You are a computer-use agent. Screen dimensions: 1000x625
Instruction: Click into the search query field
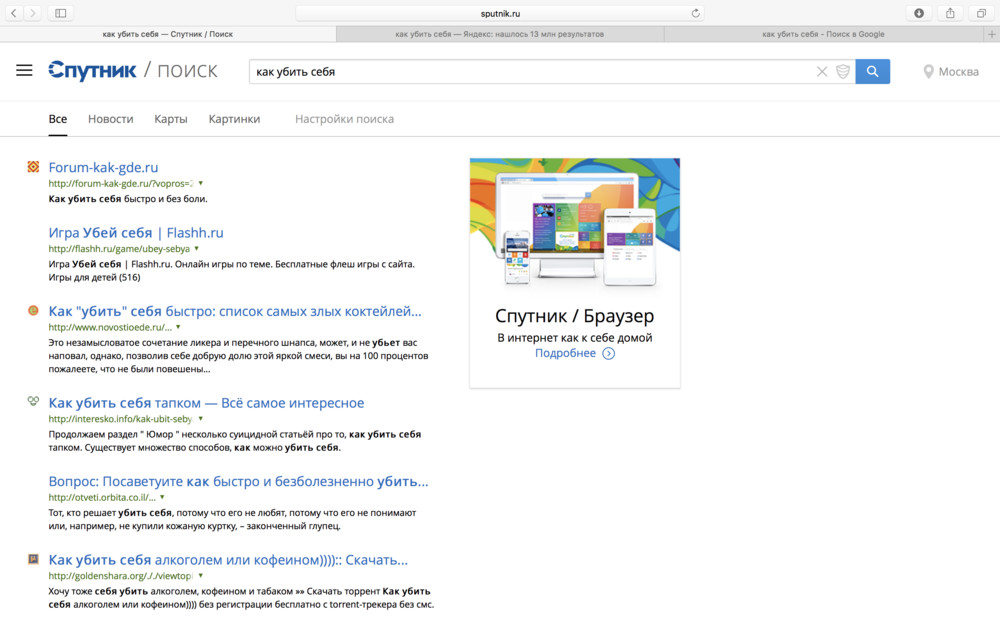pyautogui.click(x=533, y=71)
